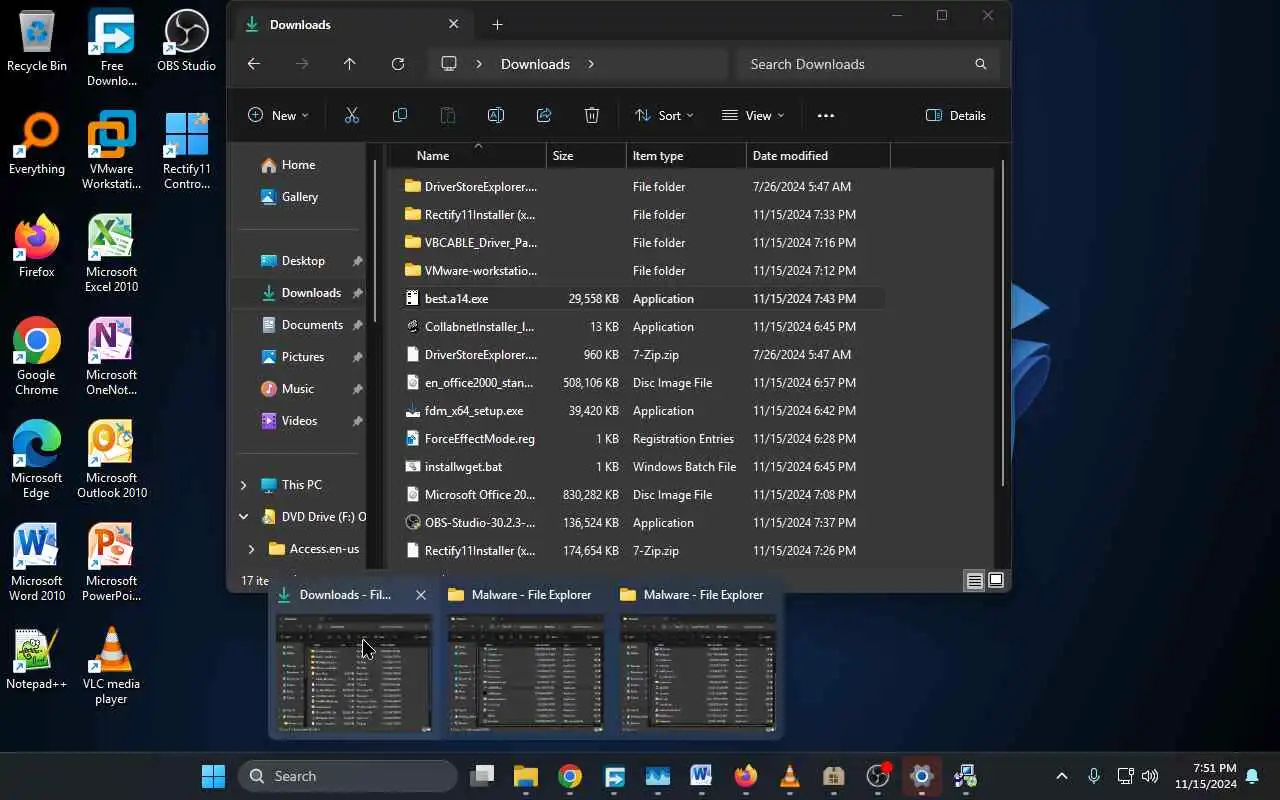Show hidden system tray icons
The image size is (1280, 800).
[1062, 776]
